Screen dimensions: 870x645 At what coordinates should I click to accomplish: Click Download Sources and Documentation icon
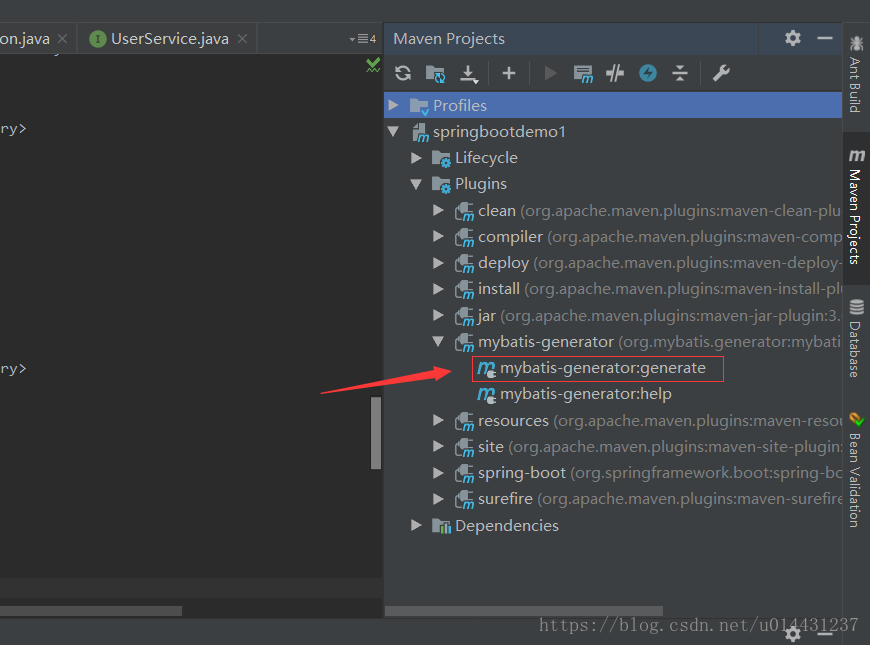469,73
